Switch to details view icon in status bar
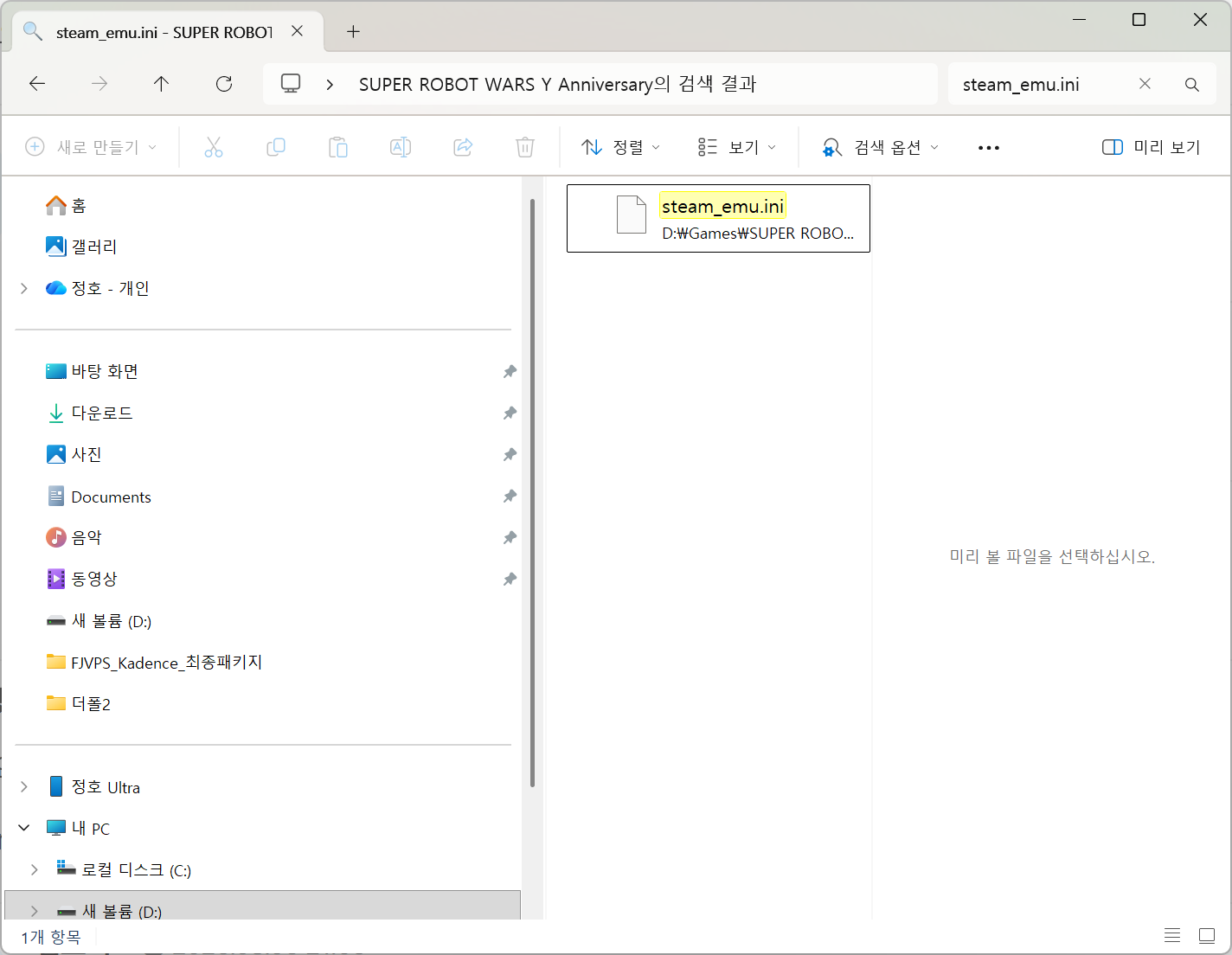Screen dimensions: 1232x955 [1172, 935]
